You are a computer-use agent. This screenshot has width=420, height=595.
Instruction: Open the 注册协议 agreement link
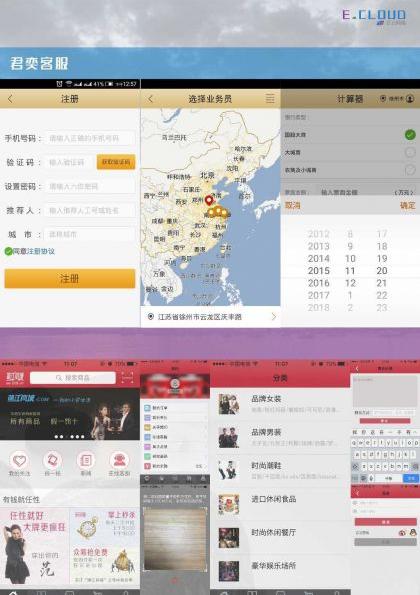pyautogui.click(x=40, y=251)
